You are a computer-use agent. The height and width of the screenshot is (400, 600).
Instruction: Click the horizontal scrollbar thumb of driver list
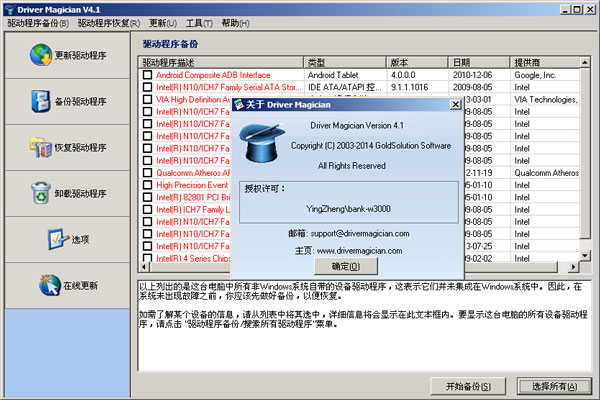coord(353,267)
